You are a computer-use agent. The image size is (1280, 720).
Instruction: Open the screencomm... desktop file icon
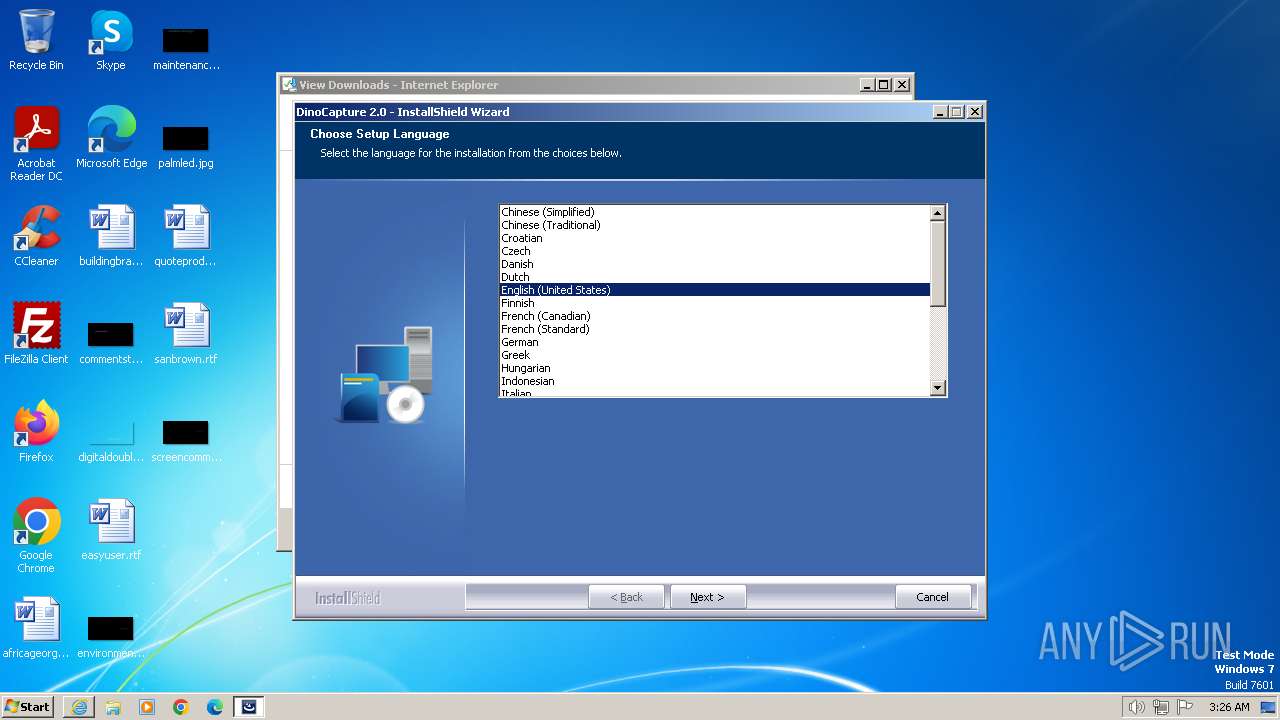click(x=186, y=438)
